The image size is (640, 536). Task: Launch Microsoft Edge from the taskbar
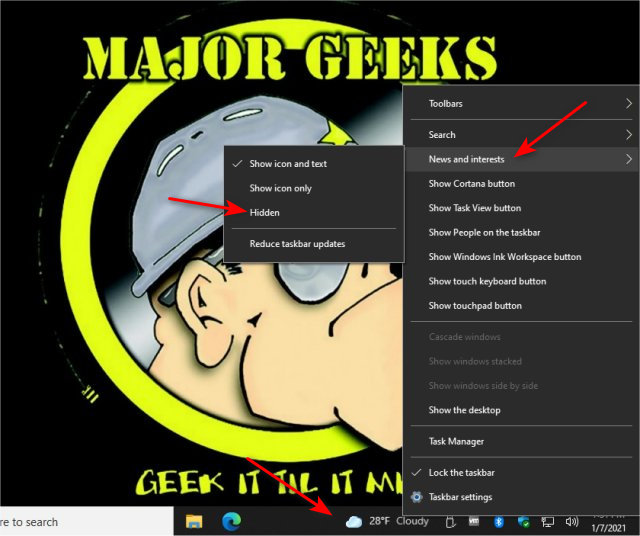click(x=231, y=521)
